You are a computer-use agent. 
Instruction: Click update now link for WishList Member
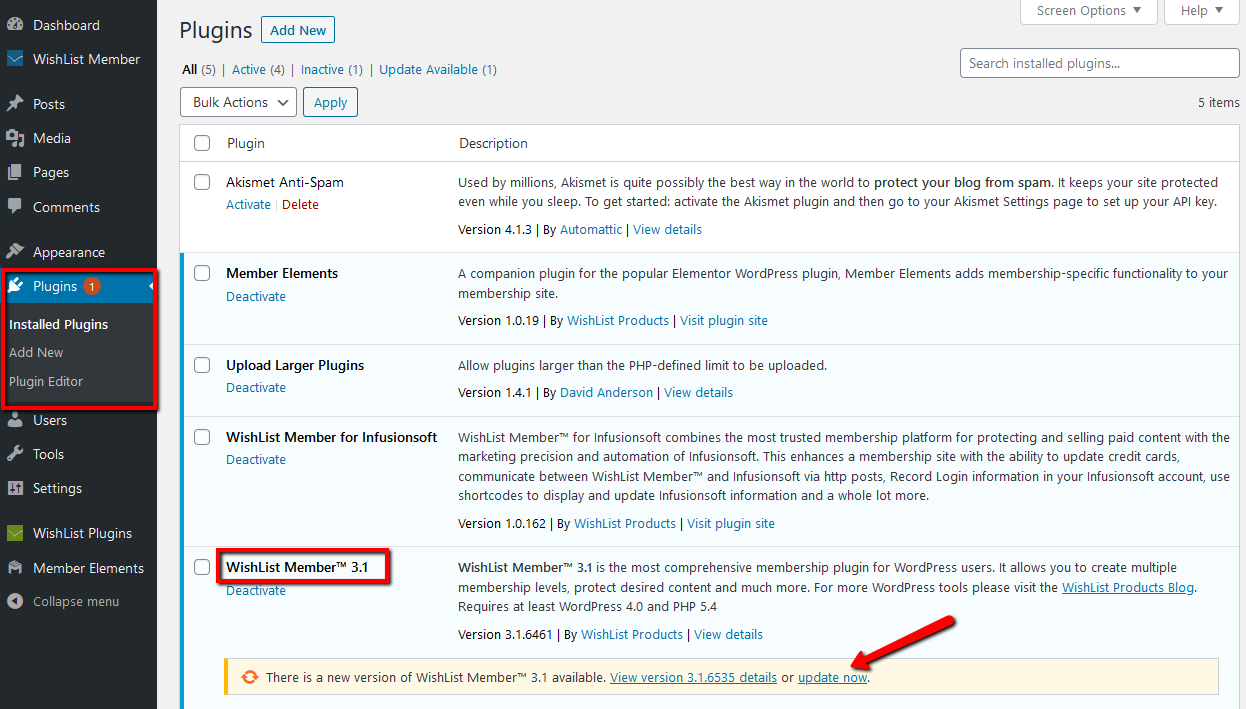click(832, 677)
